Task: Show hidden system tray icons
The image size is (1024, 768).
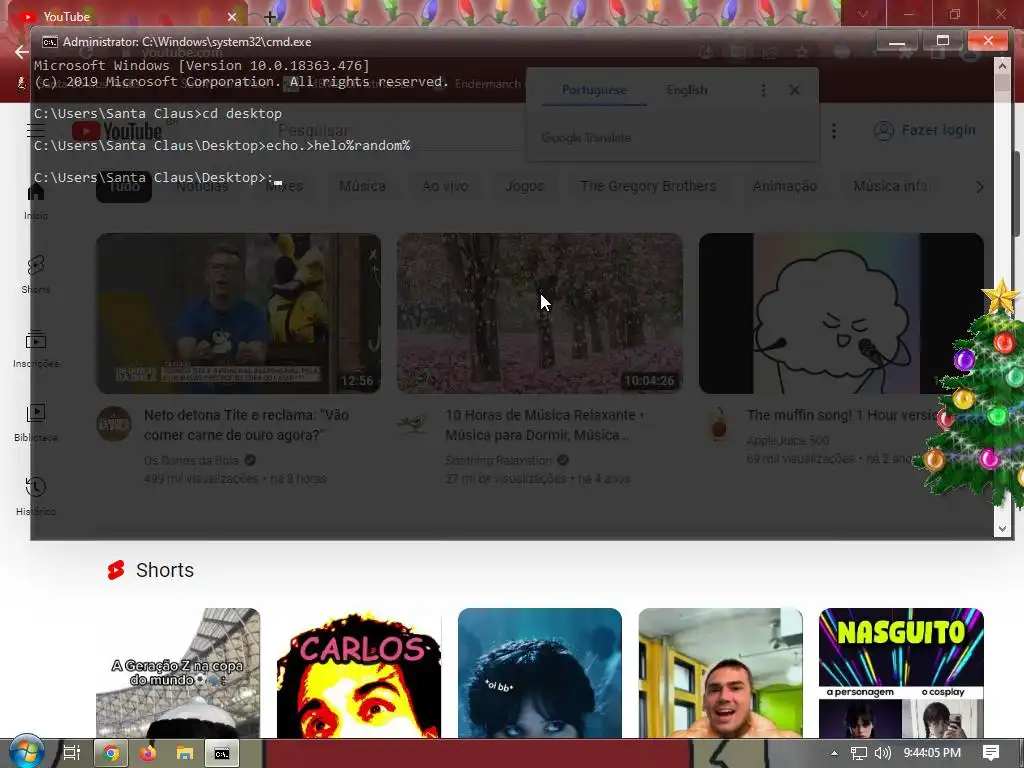Action: tap(834, 753)
